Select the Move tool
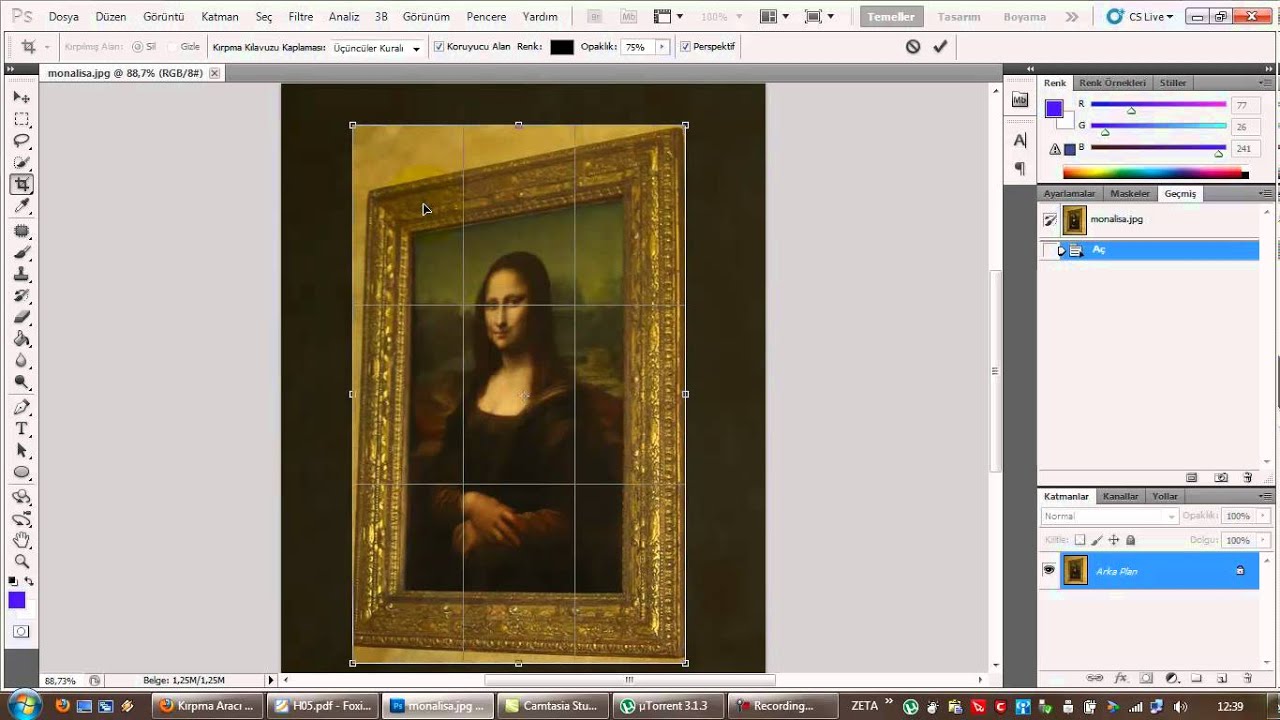1280x720 pixels. click(x=21, y=97)
